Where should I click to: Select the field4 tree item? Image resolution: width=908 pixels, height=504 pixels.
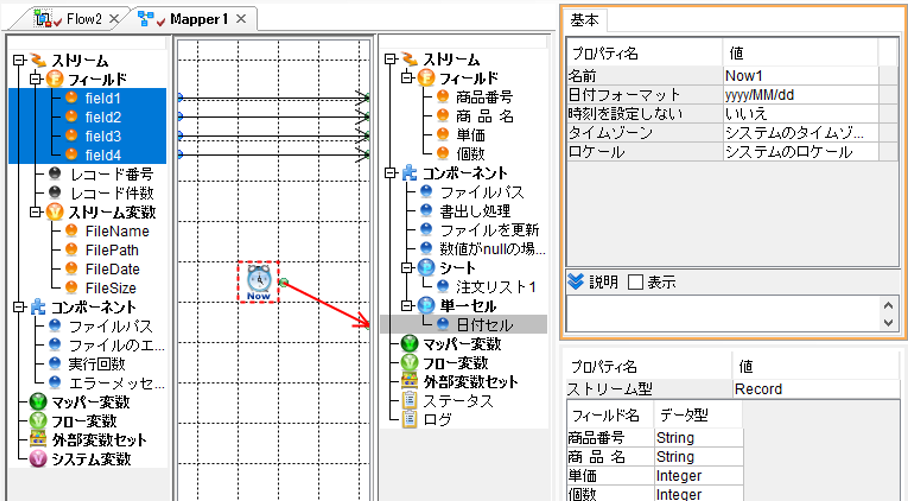pos(103,155)
